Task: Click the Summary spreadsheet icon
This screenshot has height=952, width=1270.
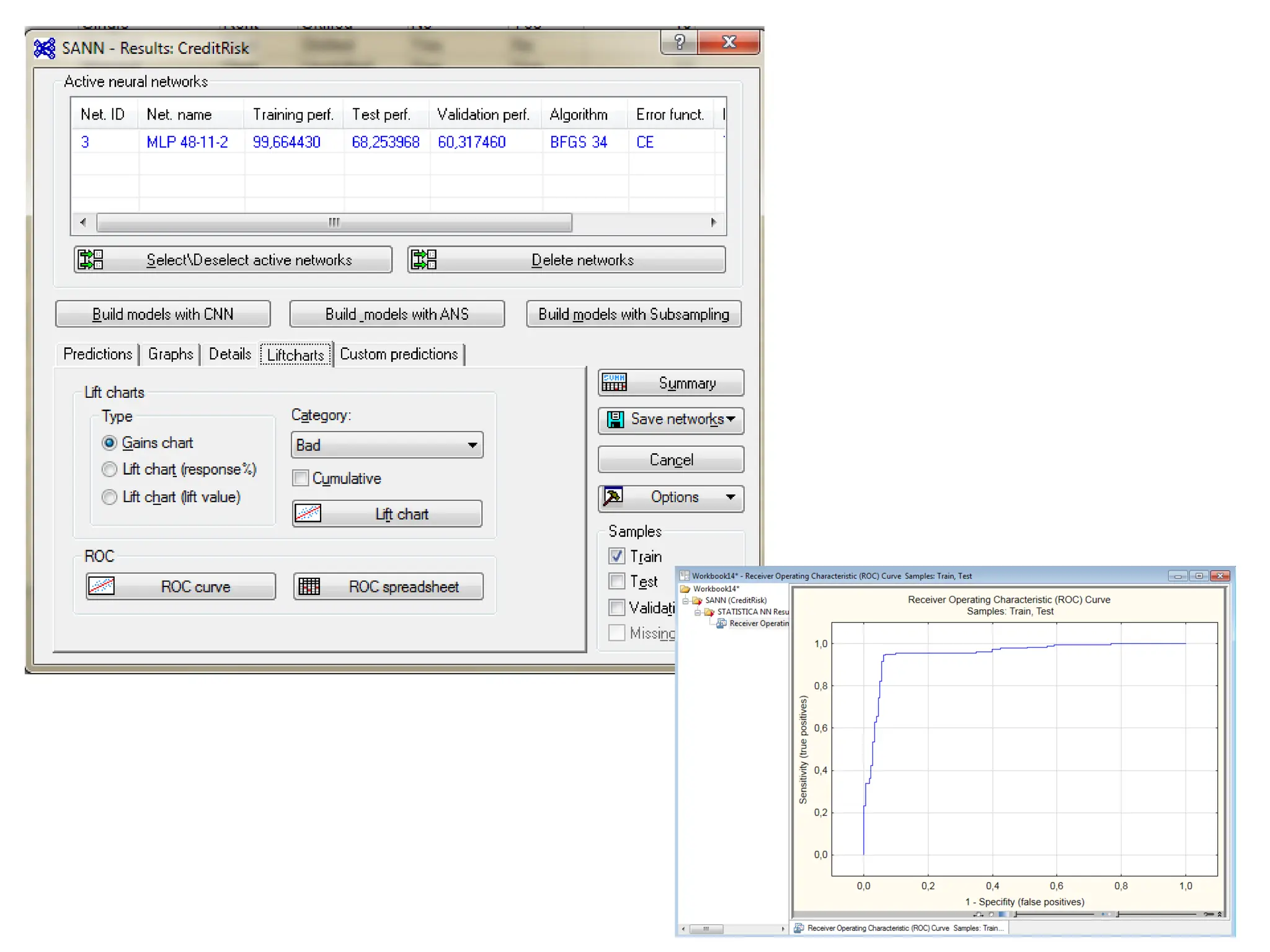Action: coord(615,383)
